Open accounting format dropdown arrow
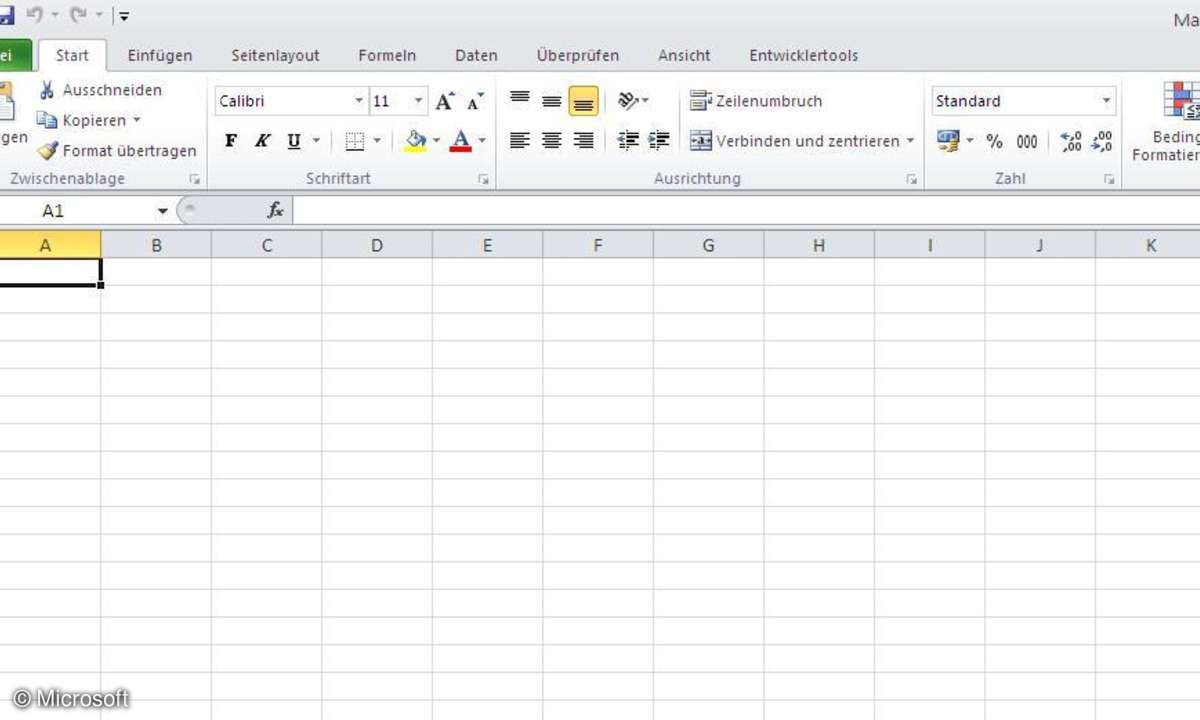The width and height of the screenshot is (1200, 720). click(969, 141)
